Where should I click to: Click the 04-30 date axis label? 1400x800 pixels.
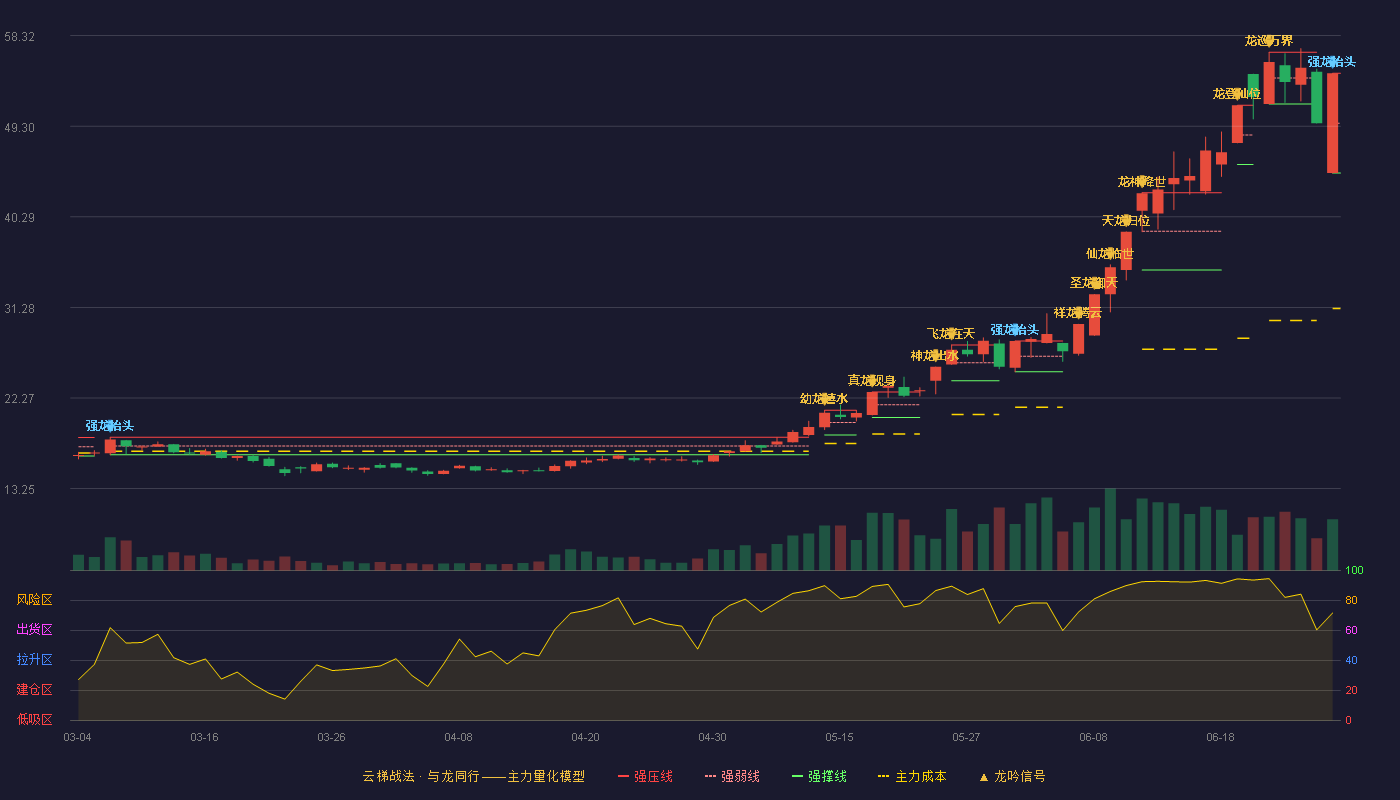pyautogui.click(x=713, y=737)
